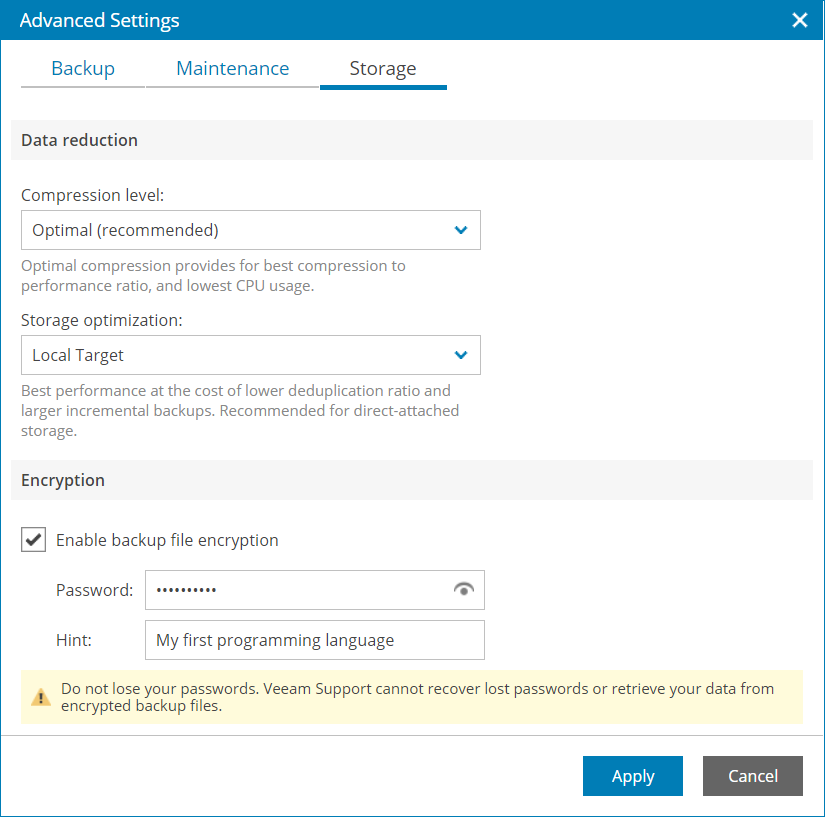Image resolution: width=825 pixels, height=817 pixels.
Task: Click the Compression level dropdown chevron
Action: click(x=461, y=230)
